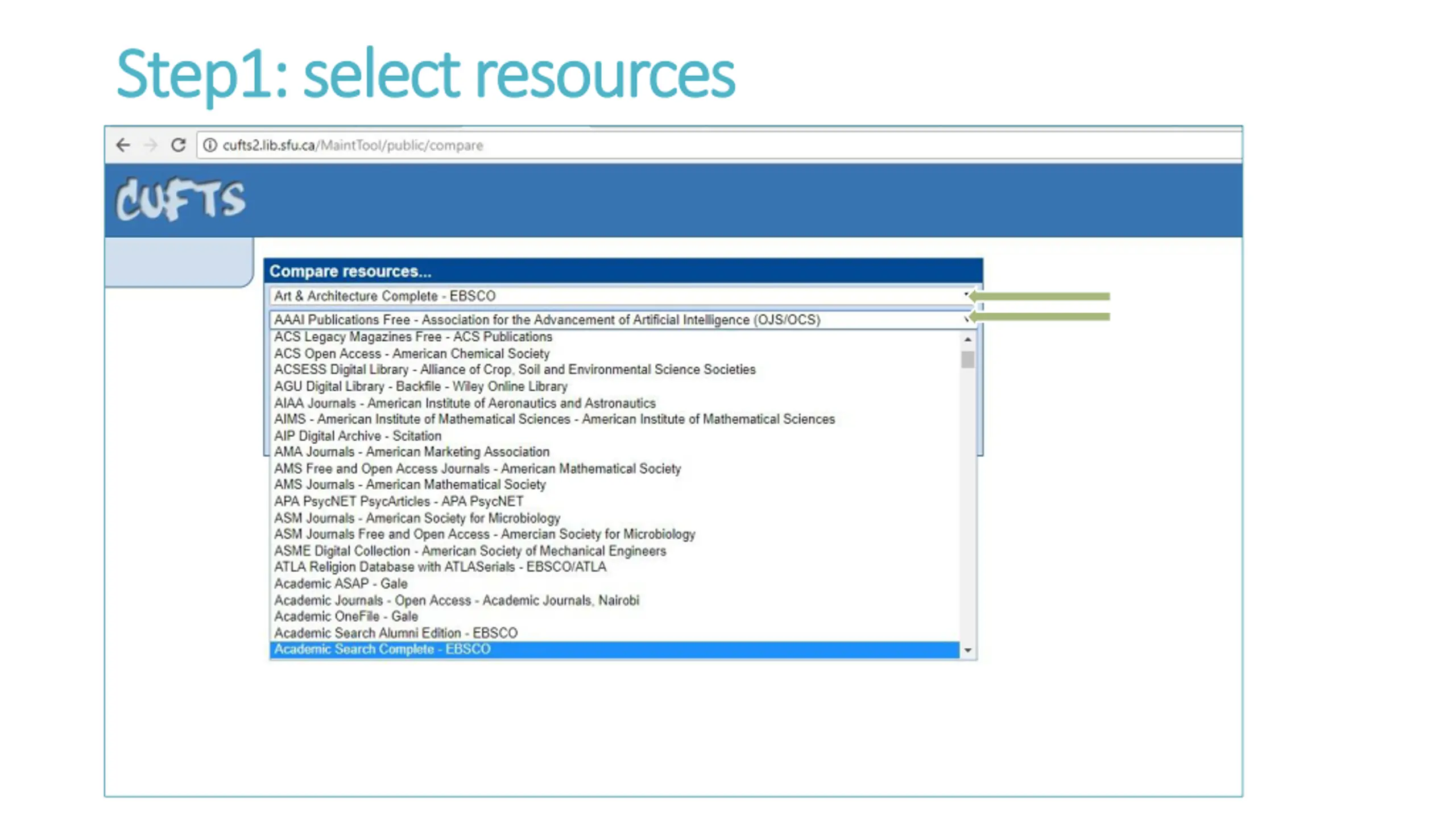1456x819 pixels.
Task: Click the list scrollbar up arrow
Action: point(967,339)
